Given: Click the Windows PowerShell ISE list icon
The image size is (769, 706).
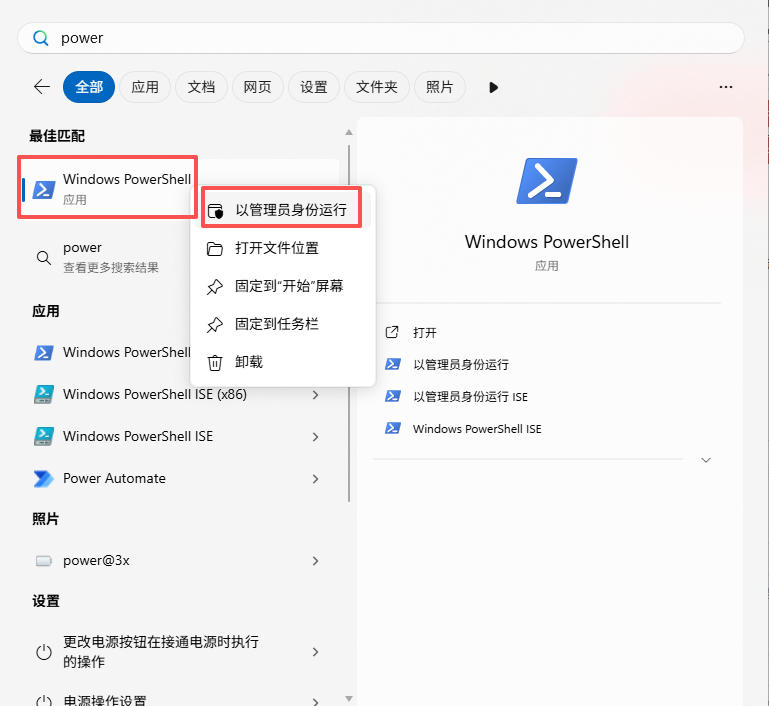Looking at the screenshot, I should pos(44,436).
